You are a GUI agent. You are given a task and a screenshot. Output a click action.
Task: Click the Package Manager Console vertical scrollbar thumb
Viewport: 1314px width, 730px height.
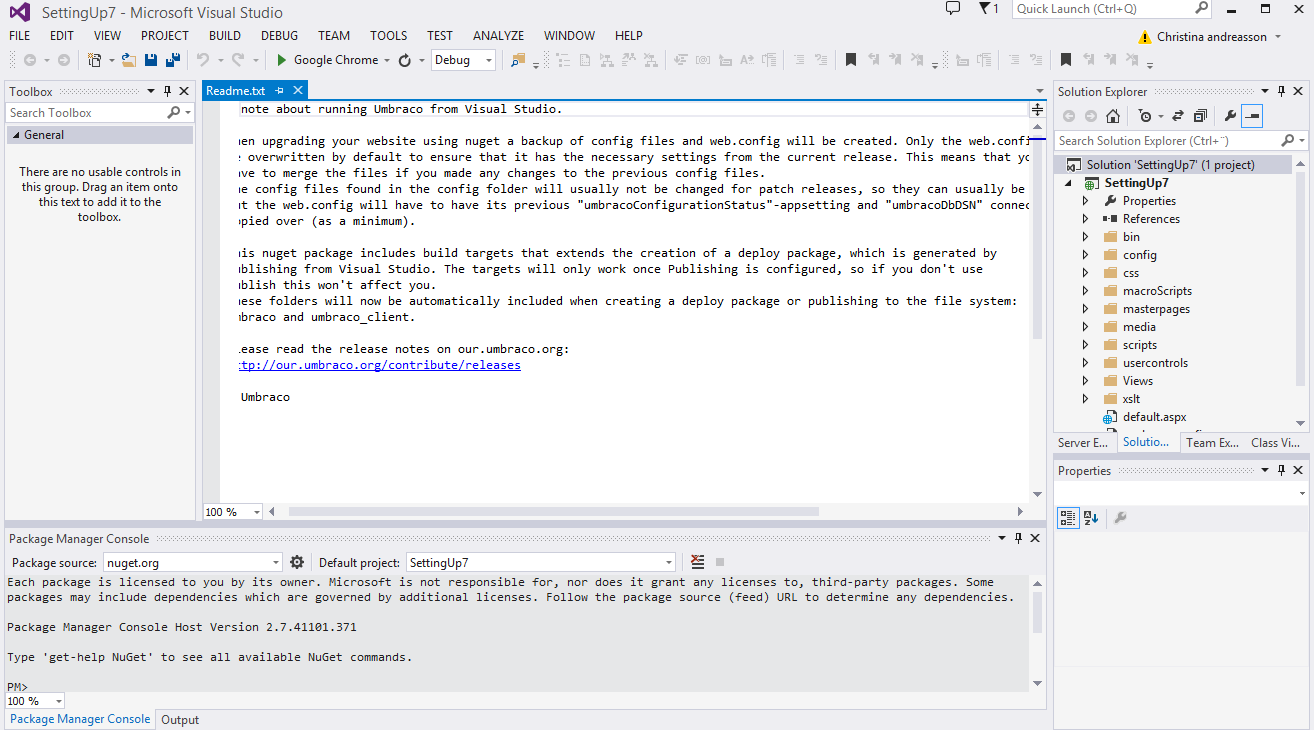coord(1037,612)
